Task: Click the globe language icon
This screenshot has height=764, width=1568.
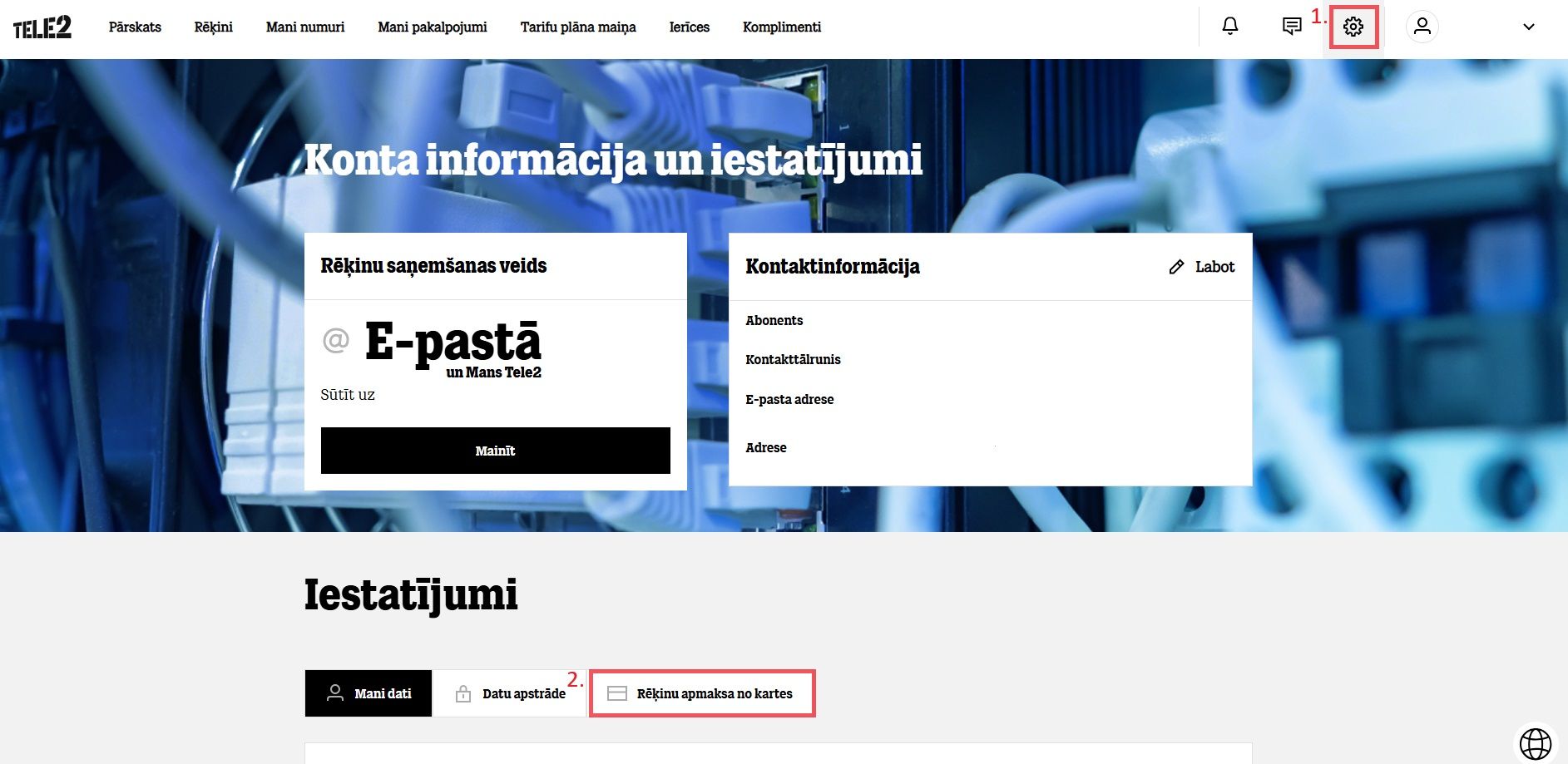Action: 1536,743
